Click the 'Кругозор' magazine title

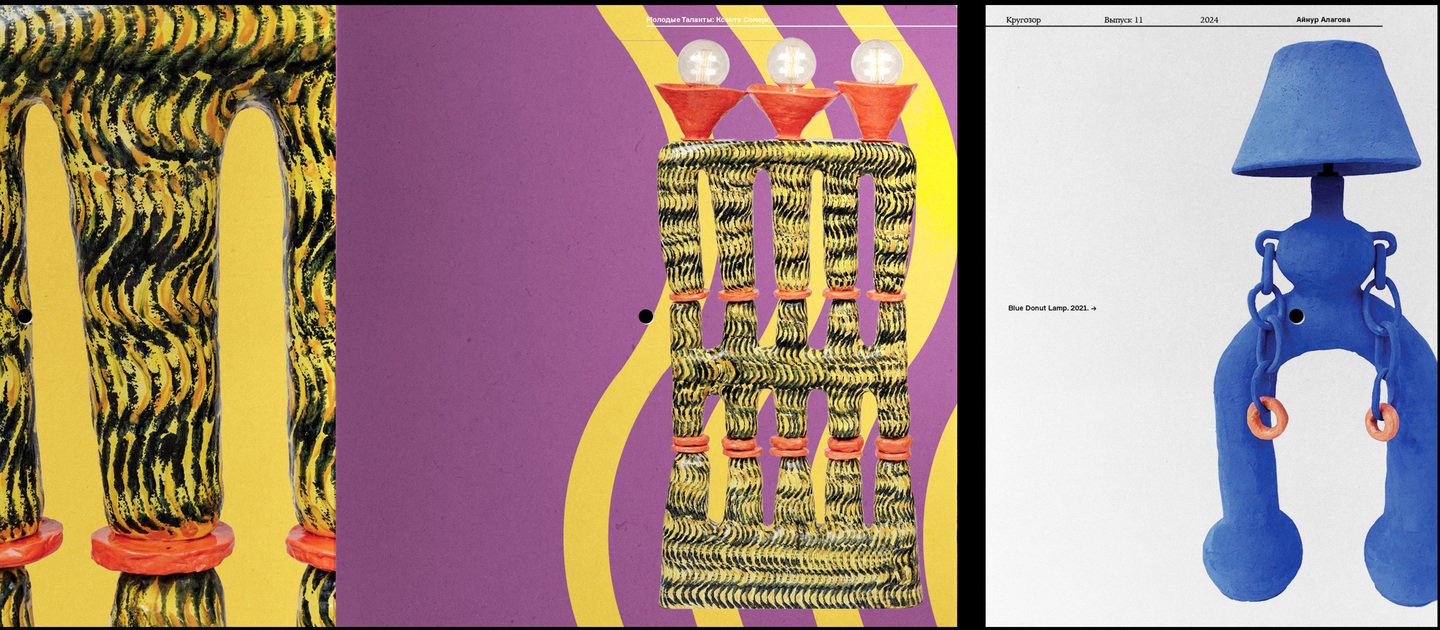[x=1023, y=19]
